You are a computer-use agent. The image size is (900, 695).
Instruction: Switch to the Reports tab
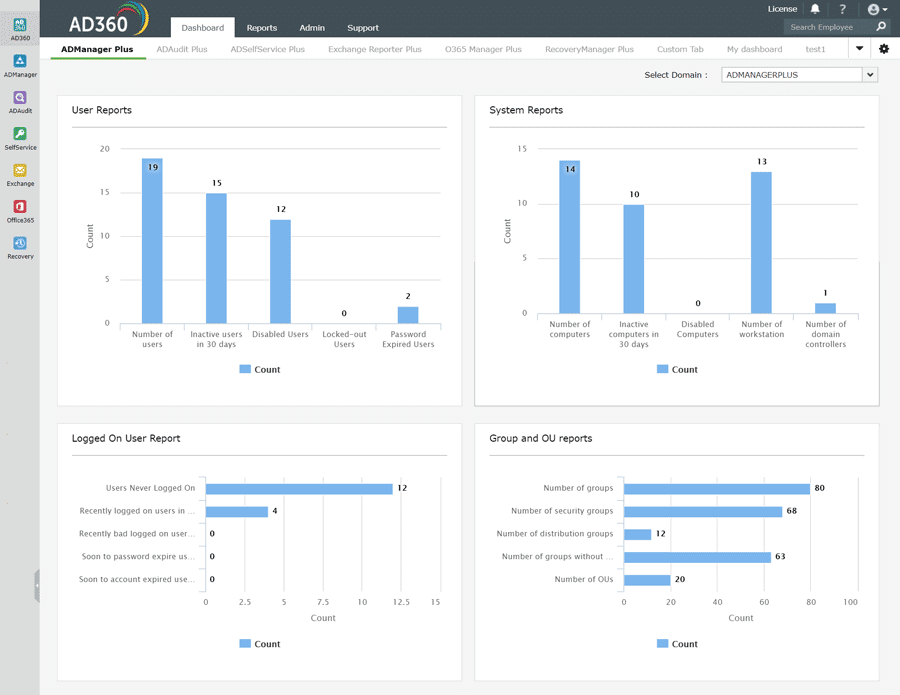[x=262, y=28]
